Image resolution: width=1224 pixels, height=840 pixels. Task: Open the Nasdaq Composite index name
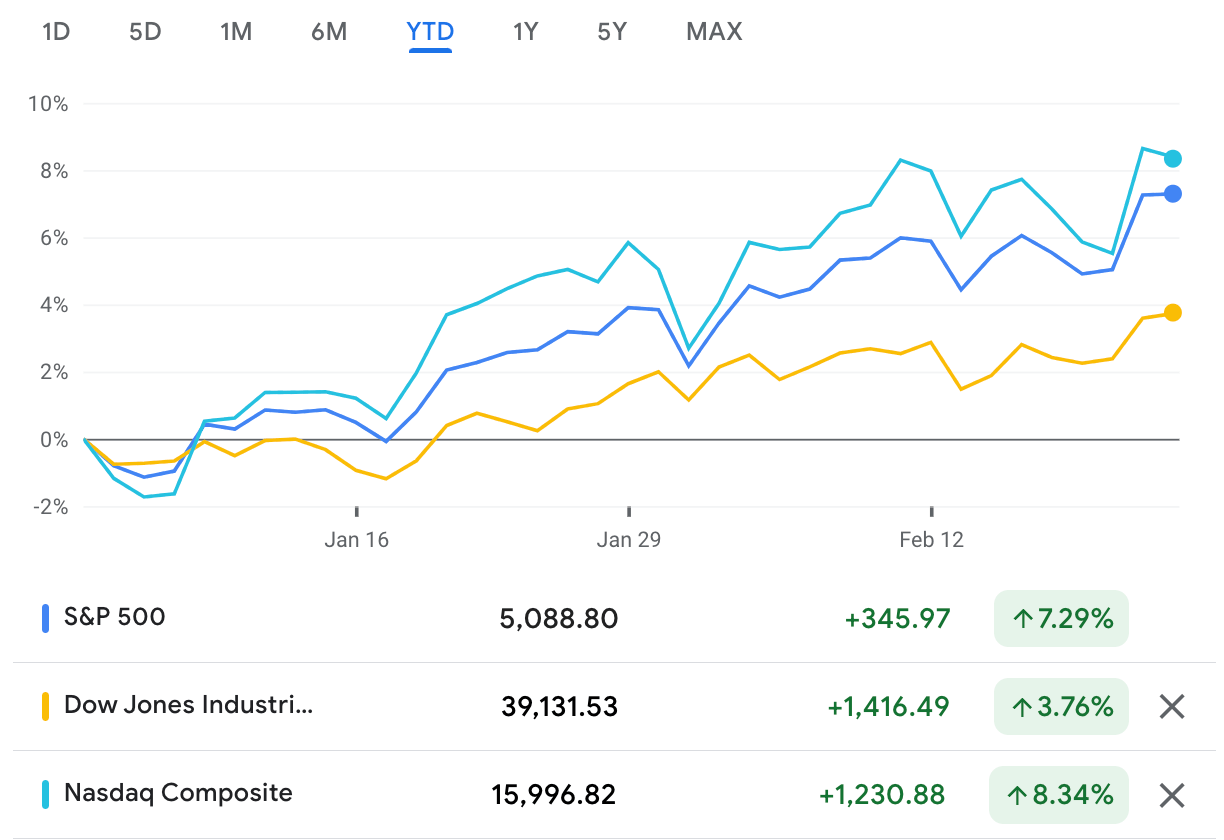click(178, 793)
